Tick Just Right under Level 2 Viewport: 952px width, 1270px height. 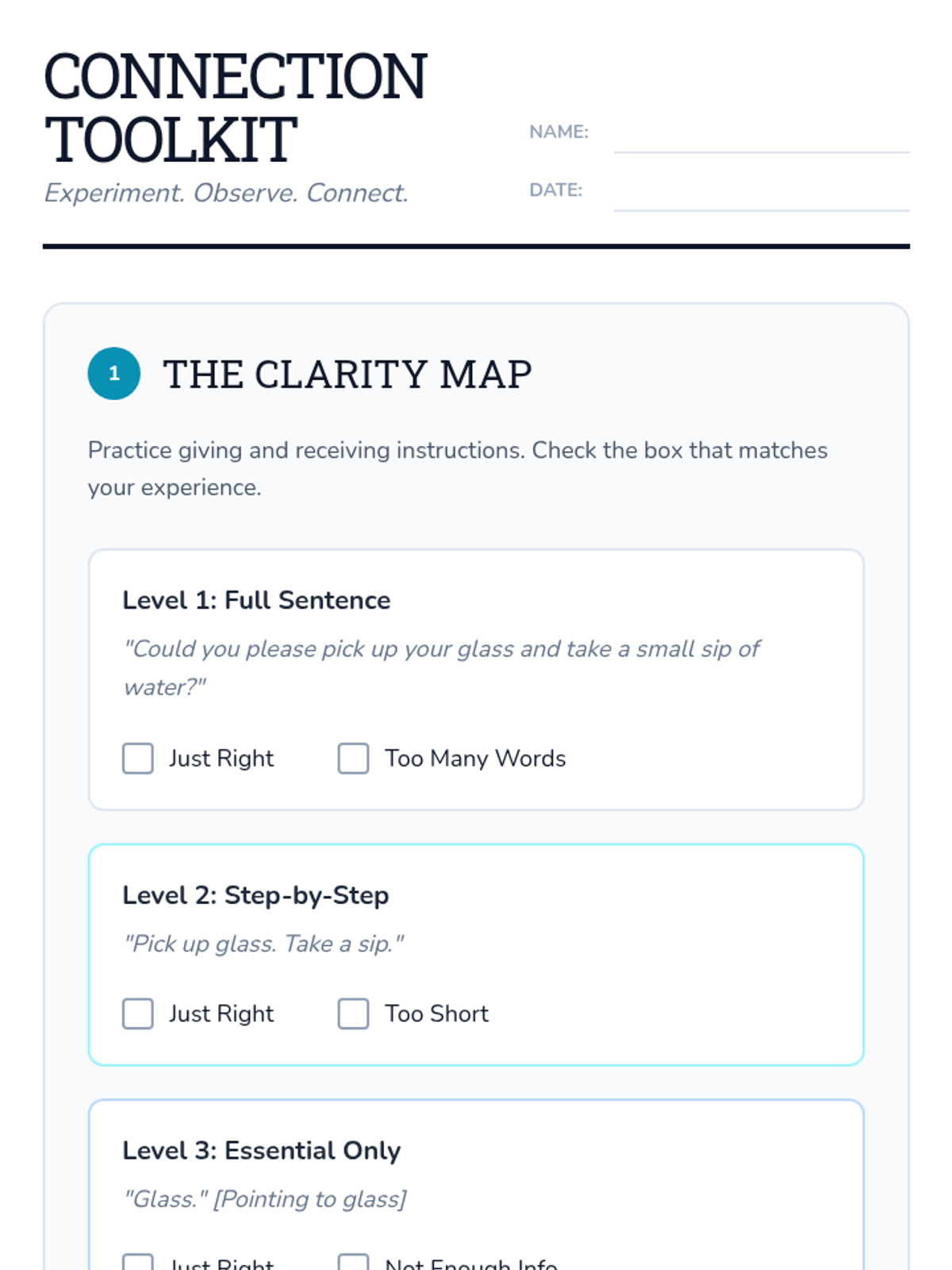click(x=138, y=1014)
